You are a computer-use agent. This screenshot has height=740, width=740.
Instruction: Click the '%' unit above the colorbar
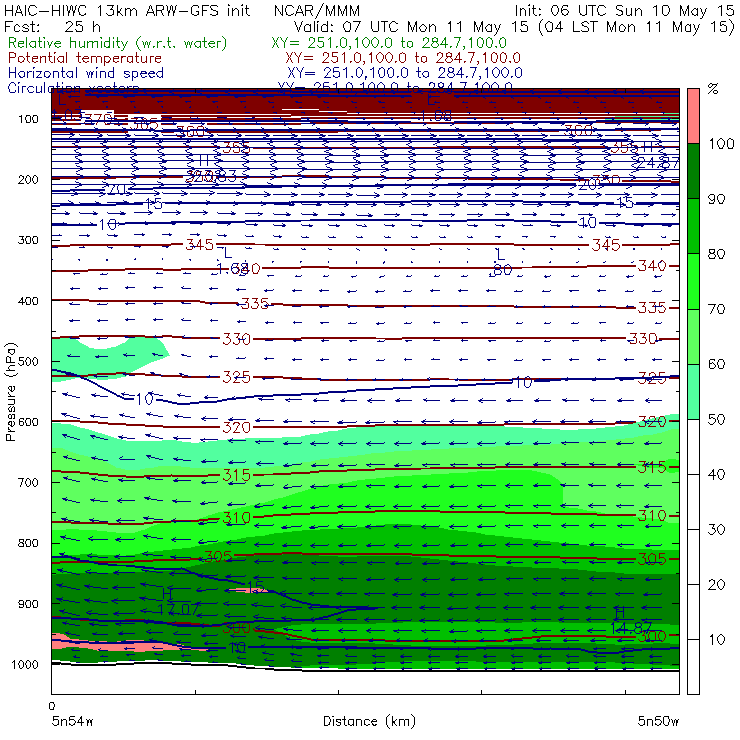coord(713,89)
